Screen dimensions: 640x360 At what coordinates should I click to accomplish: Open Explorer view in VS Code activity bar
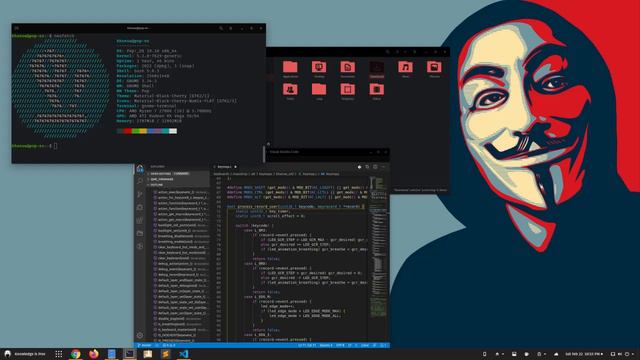[x=140, y=168]
